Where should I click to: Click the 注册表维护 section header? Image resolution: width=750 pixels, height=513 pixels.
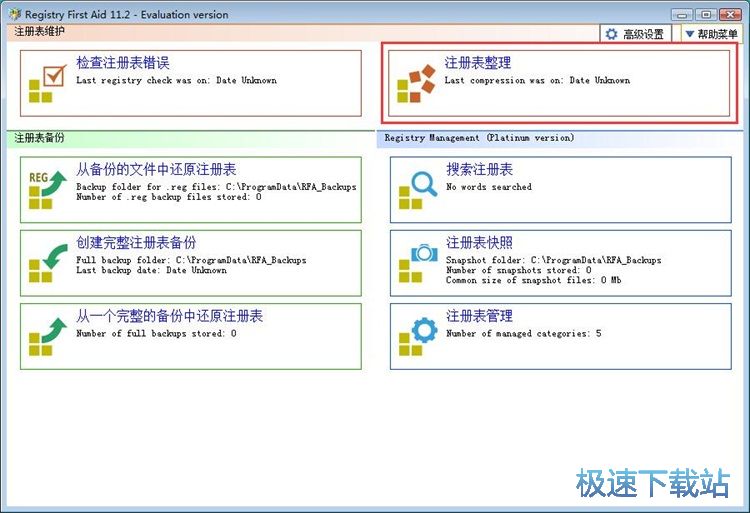pyautogui.click(x=39, y=32)
